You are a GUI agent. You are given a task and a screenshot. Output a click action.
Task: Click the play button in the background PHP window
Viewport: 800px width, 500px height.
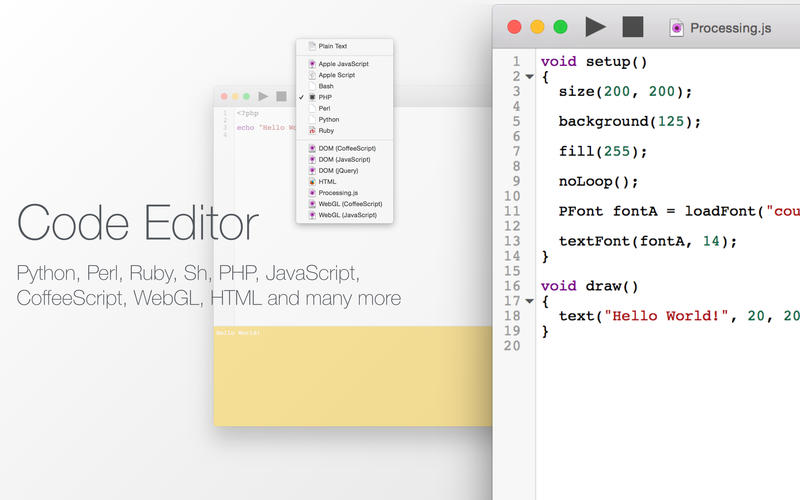(x=263, y=96)
